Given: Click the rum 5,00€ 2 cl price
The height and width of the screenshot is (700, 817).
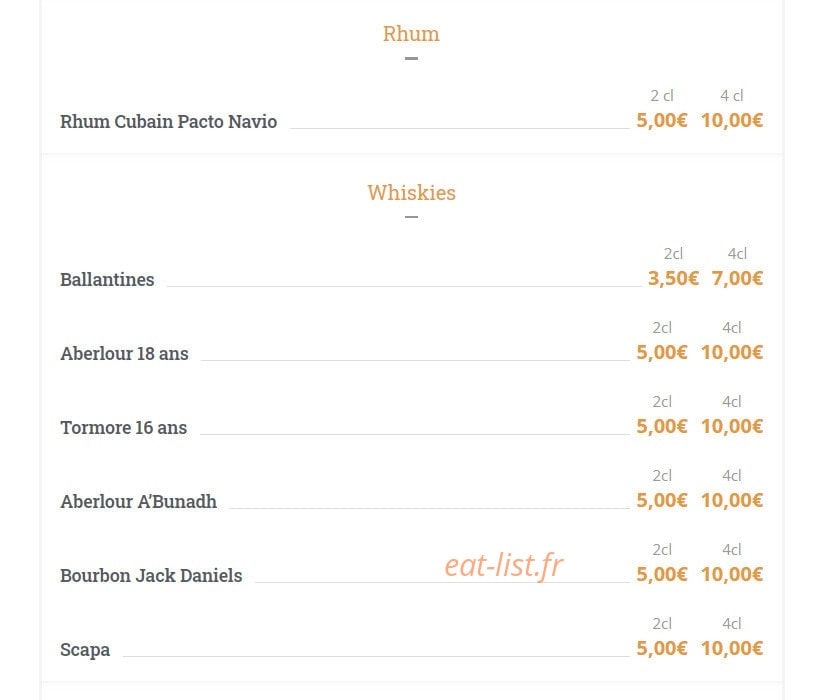Looking at the screenshot, I should click(x=662, y=120).
